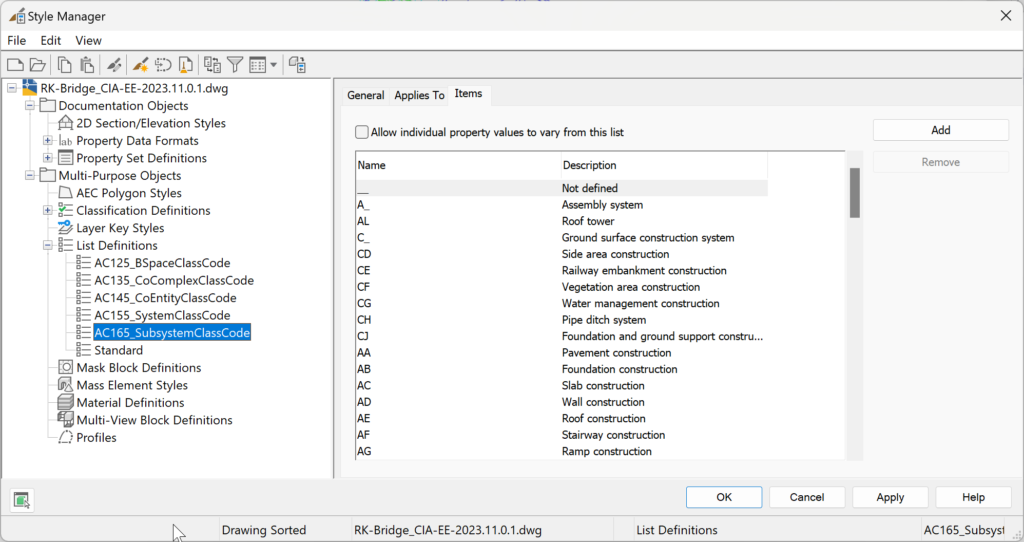Click the Apply button
The width and height of the screenshot is (1024, 542).
click(x=890, y=497)
